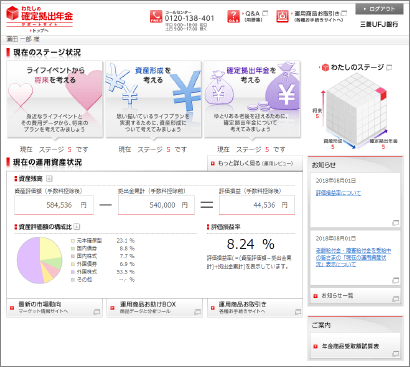The width and height of the screenshot is (410, 367).
Task: Click purple 外国株式 legend swatch
Action: coord(73,272)
